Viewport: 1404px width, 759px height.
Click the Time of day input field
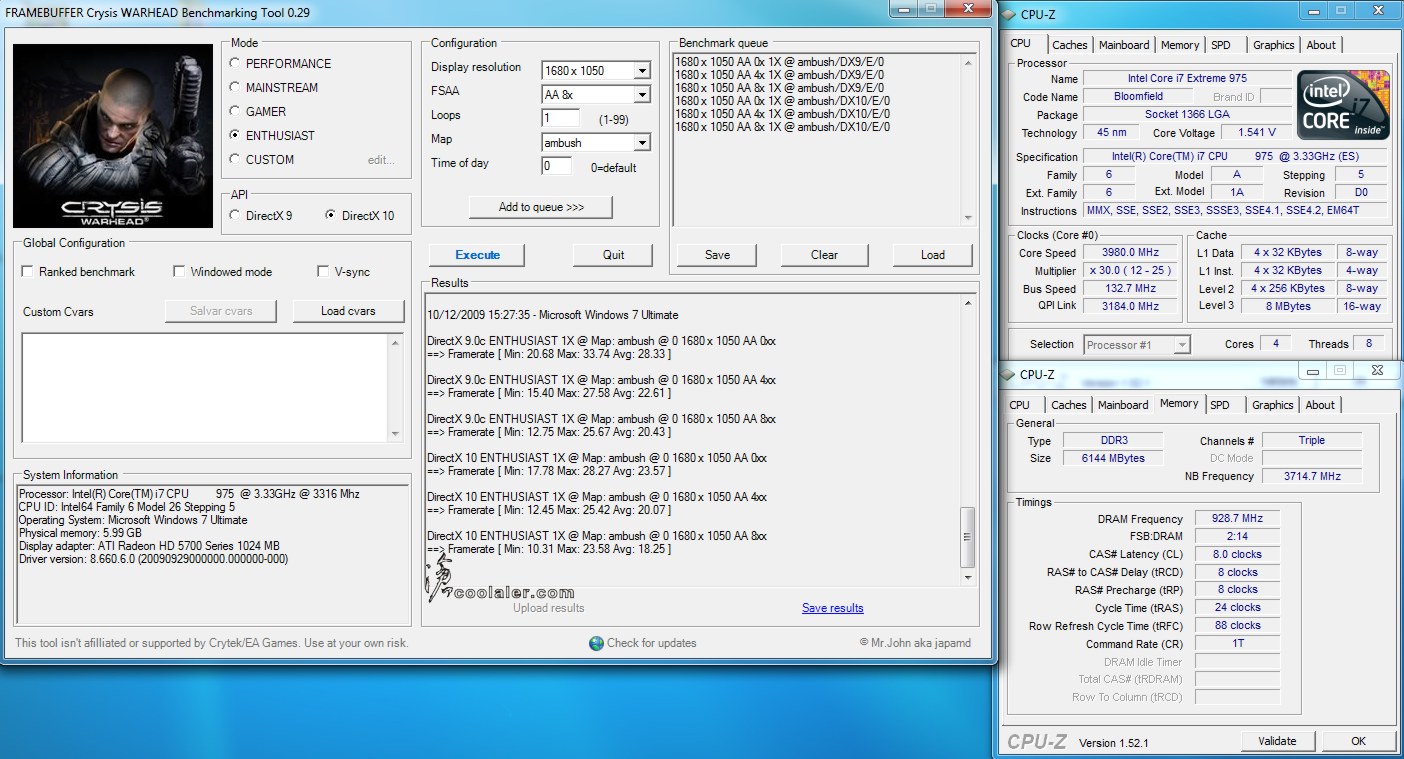[x=557, y=166]
